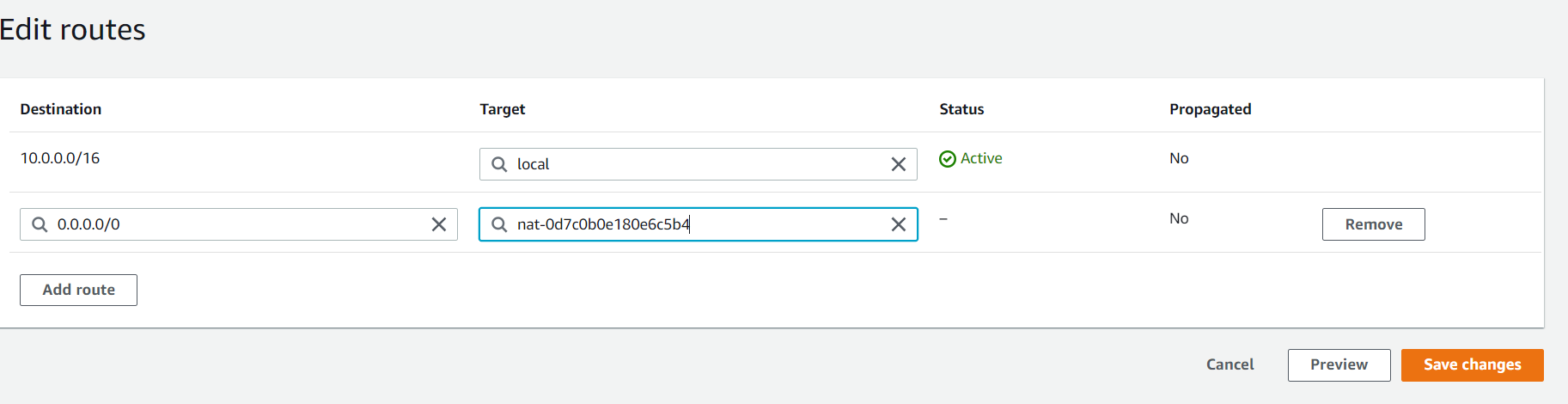Open the 0.0.0.0/0 destination combo box
Screen dimensions: 1568x404
point(232,224)
